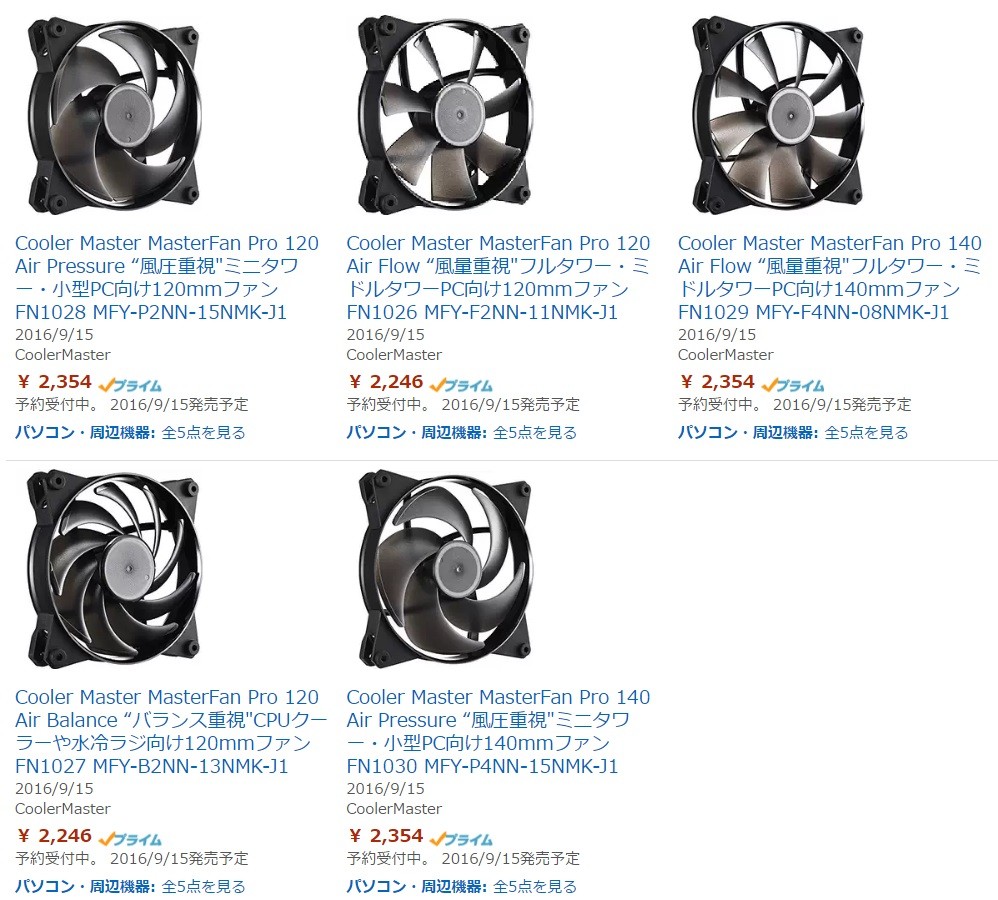Open the MasterFan Pro 120 Air Flow fan image

point(447,115)
